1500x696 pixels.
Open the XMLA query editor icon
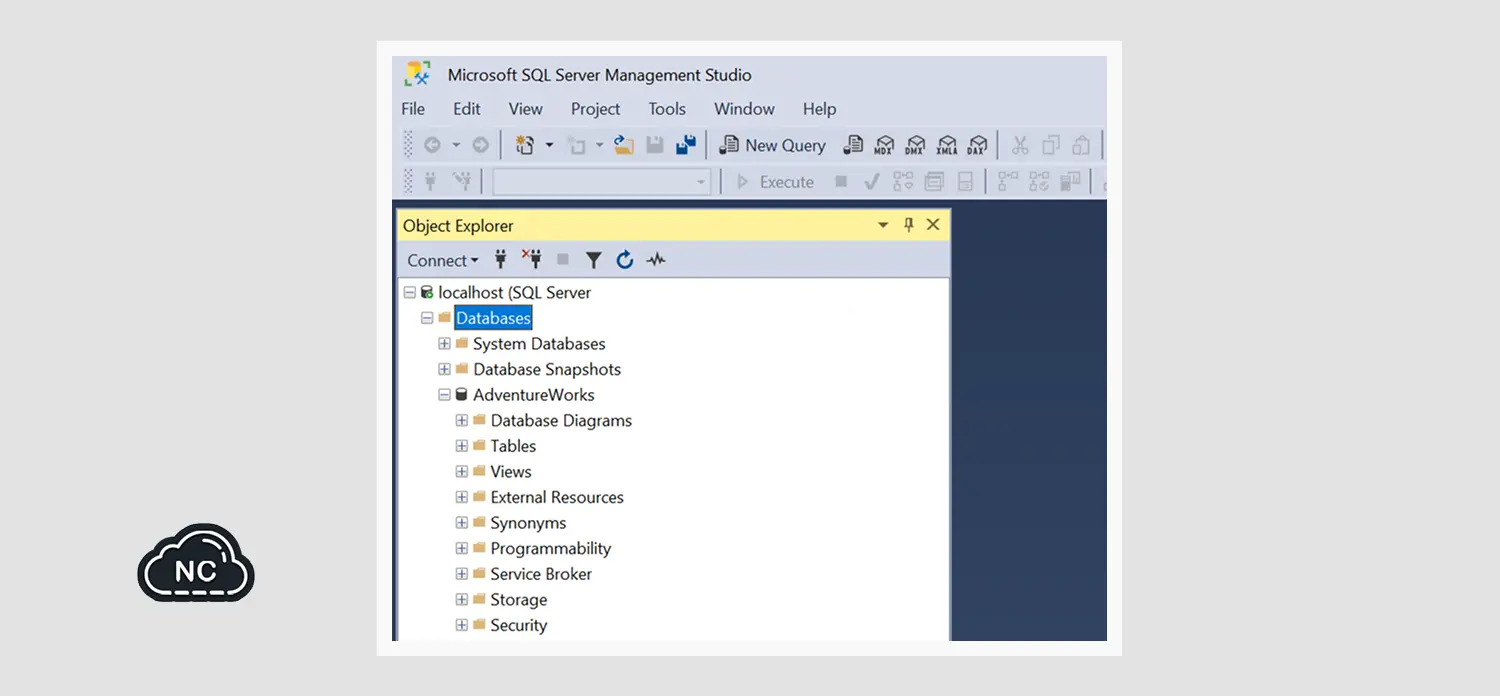coord(947,146)
